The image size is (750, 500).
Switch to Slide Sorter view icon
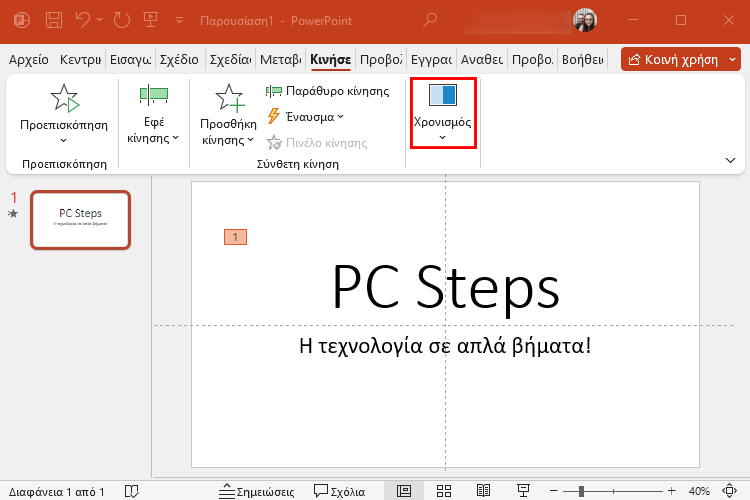[444, 491]
